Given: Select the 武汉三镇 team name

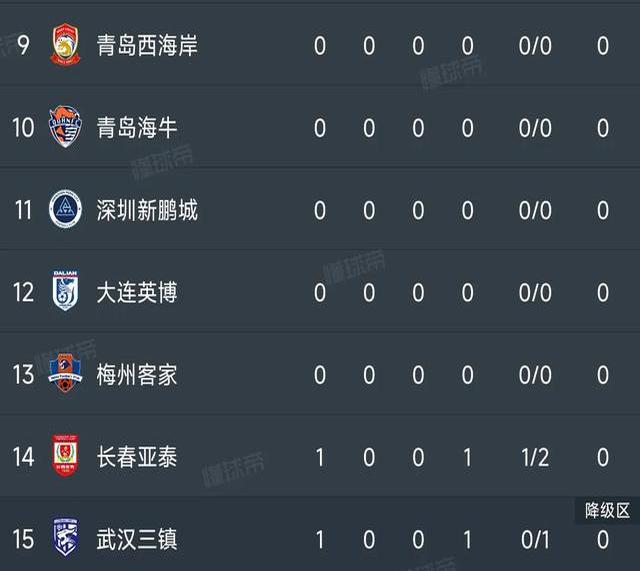Looking at the screenshot, I should click(x=136, y=540).
